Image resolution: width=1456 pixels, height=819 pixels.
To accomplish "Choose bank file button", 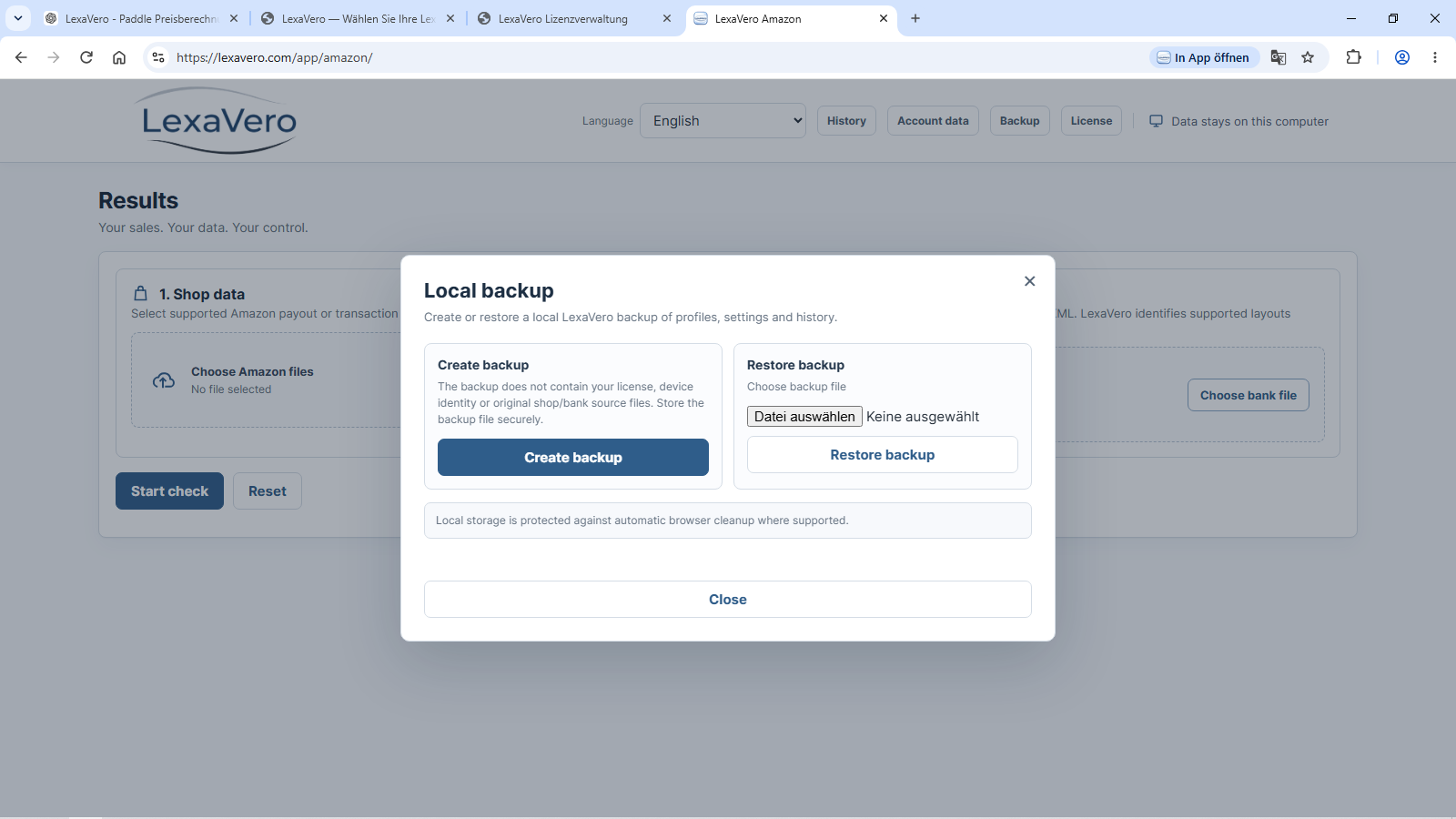I will point(1249,395).
